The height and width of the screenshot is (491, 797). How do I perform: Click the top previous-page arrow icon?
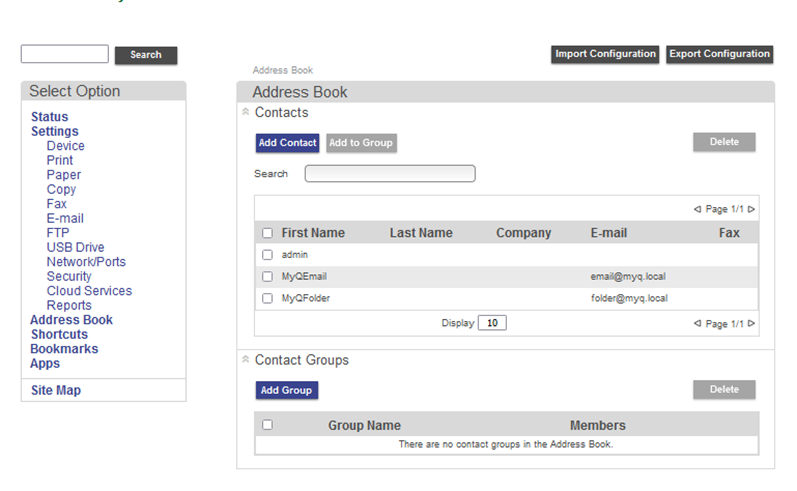(x=698, y=210)
